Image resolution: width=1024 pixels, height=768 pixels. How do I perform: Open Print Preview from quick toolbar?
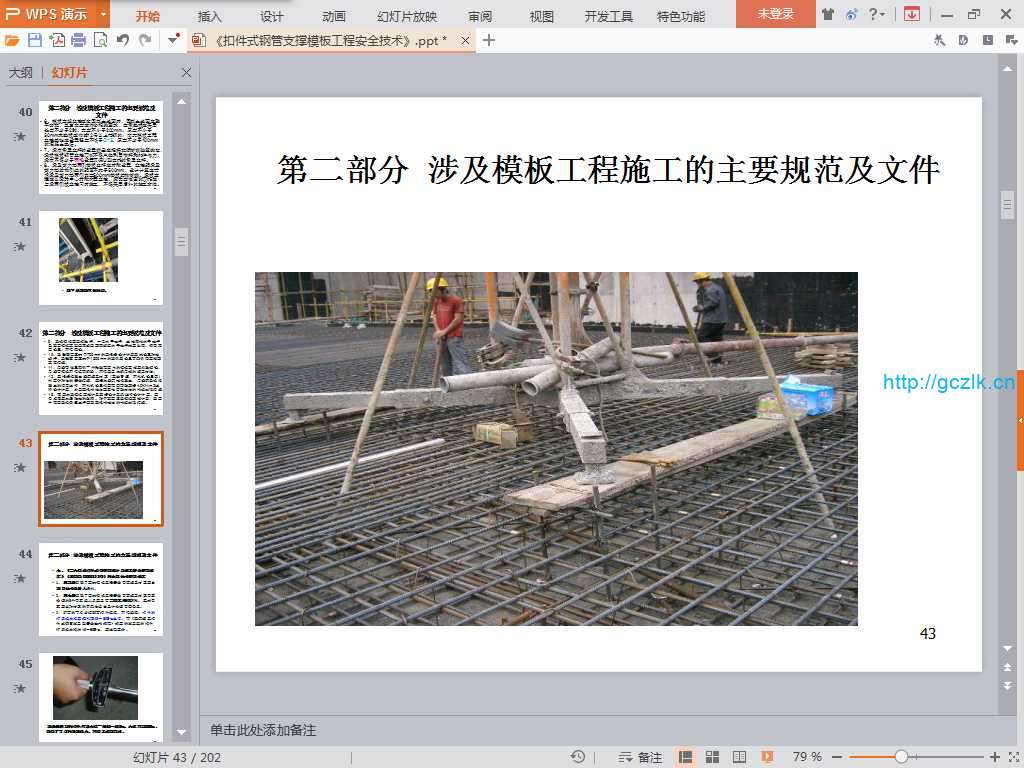point(100,40)
